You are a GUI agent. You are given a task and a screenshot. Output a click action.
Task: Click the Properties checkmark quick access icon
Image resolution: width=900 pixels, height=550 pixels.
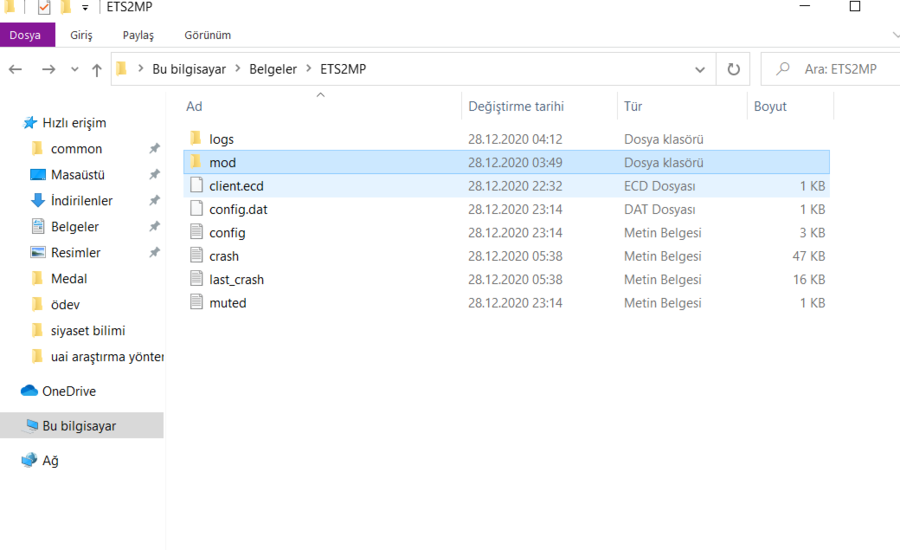click(44, 7)
